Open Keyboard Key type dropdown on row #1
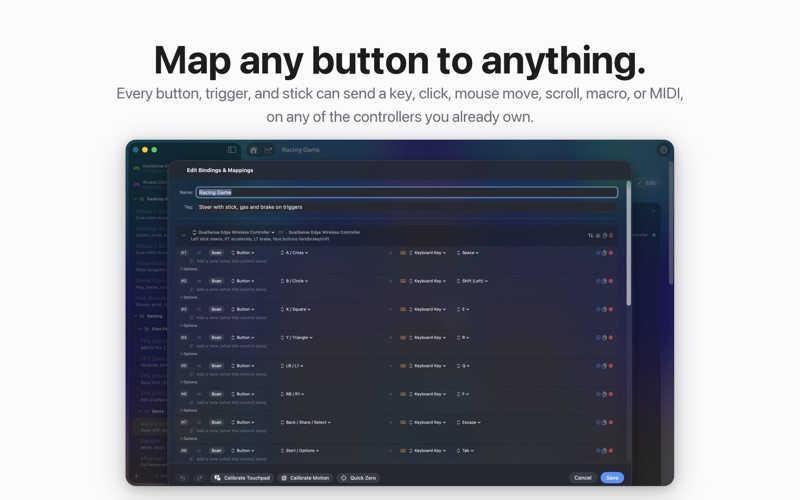 coord(428,253)
